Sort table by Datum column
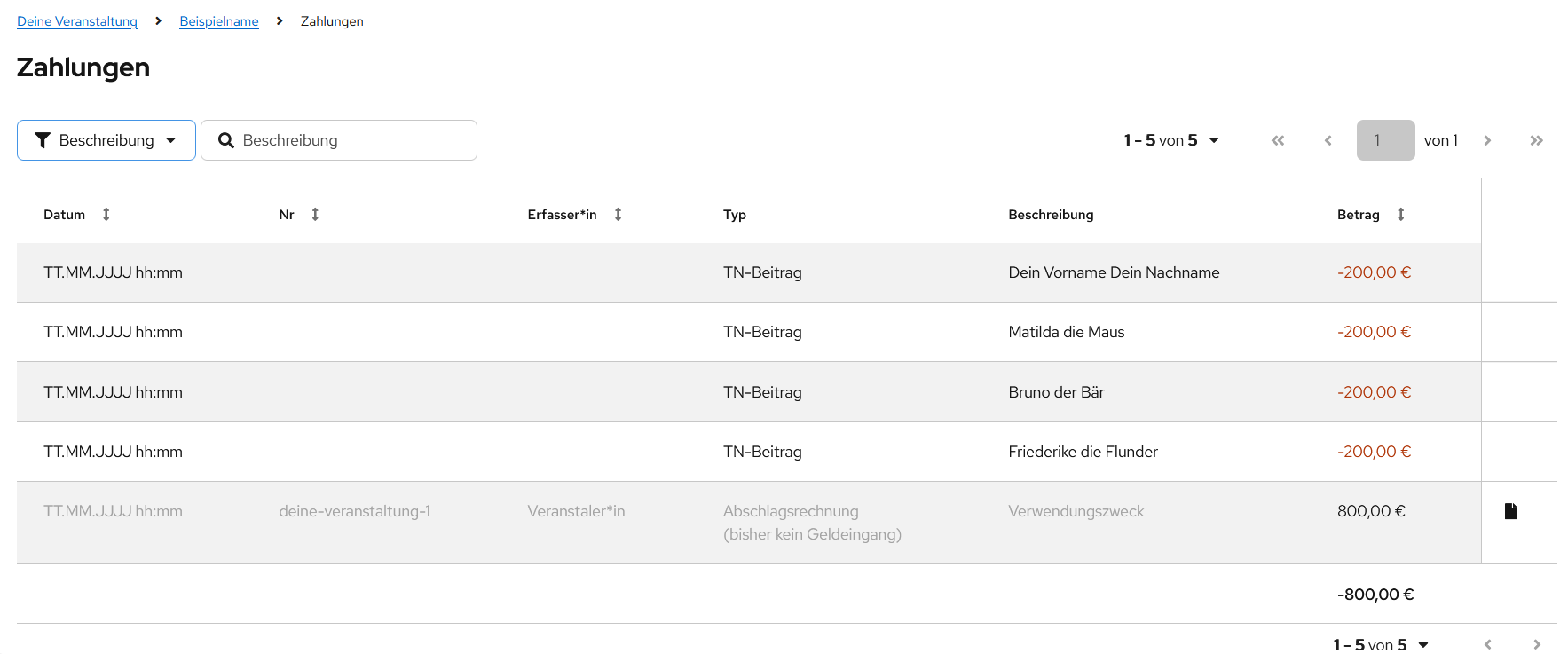The image size is (1568, 654). [106, 215]
